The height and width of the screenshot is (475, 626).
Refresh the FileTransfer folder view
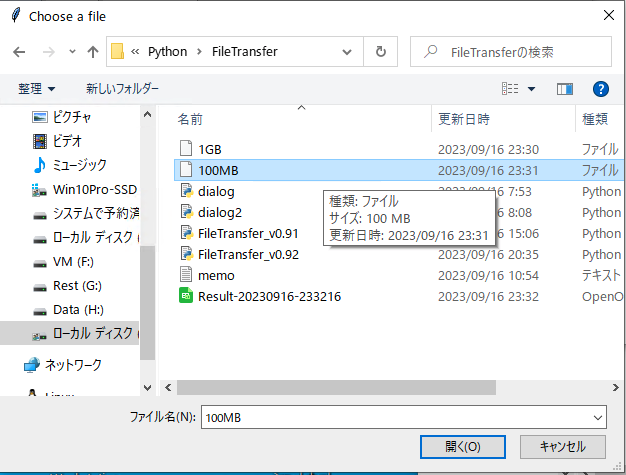(x=380, y=51)
